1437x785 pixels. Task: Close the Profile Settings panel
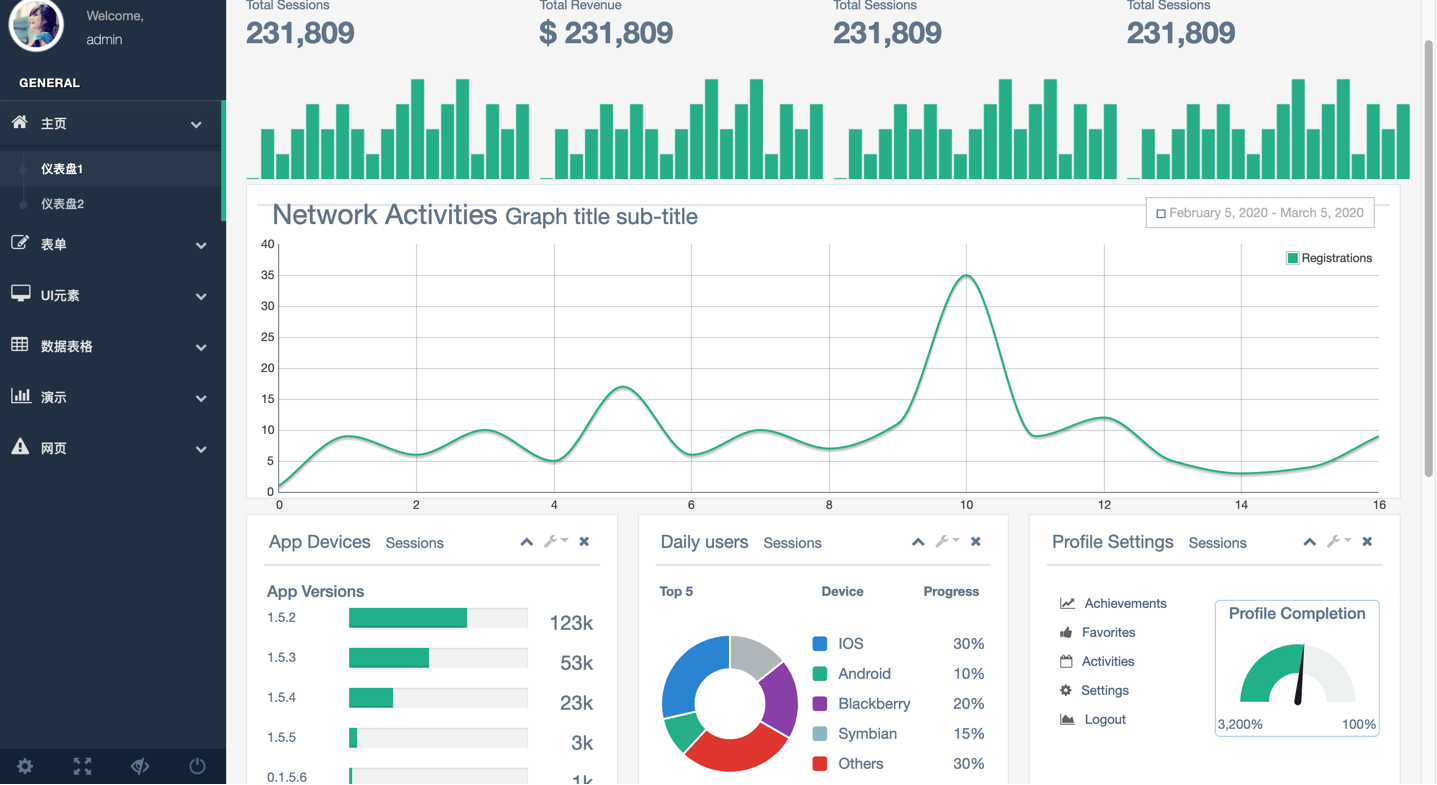[x=1367, y=542]
